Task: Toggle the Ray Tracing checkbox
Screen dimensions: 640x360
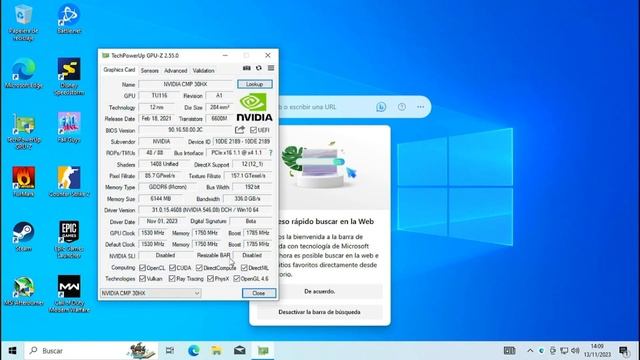Action: pos(172,278)
